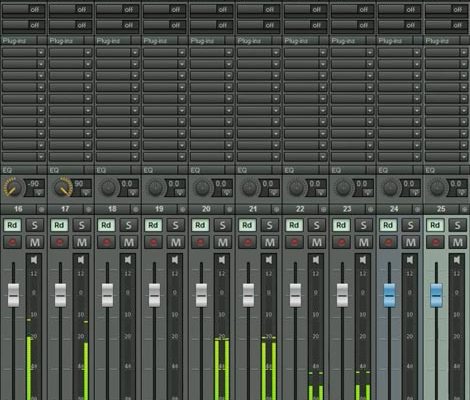Screen dimensions: 470x400
Task: Mute track 21
Action: [x=270, y=242]
